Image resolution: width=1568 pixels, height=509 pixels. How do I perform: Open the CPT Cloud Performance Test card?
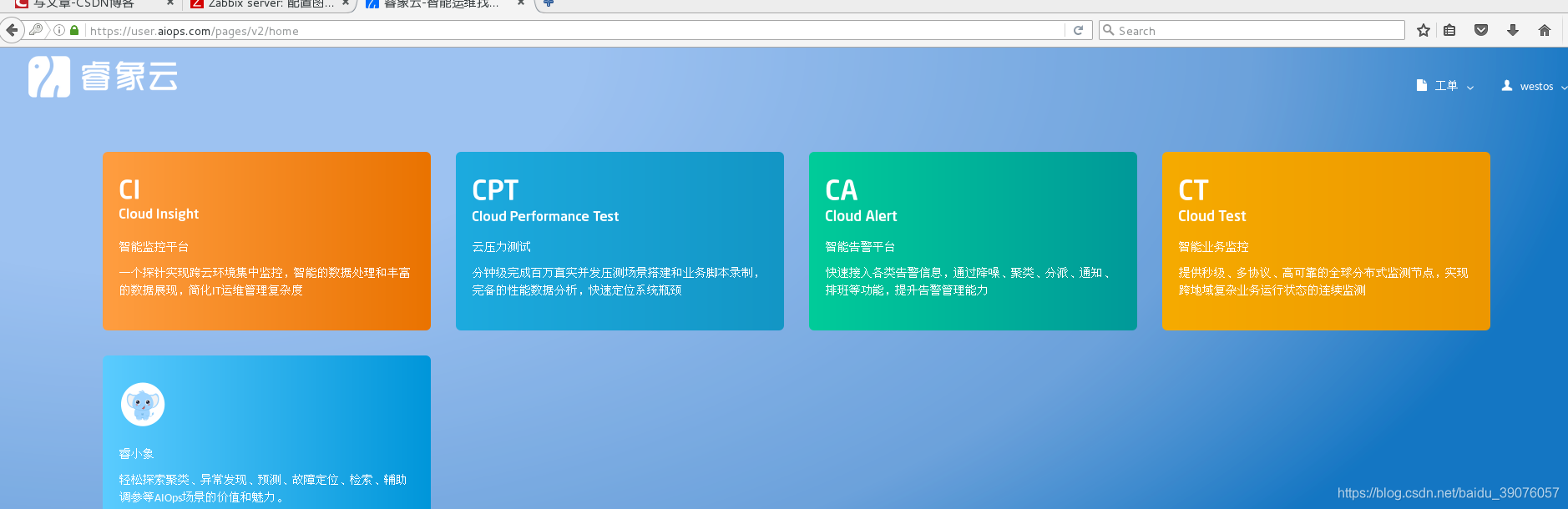(x=620, y=241)
